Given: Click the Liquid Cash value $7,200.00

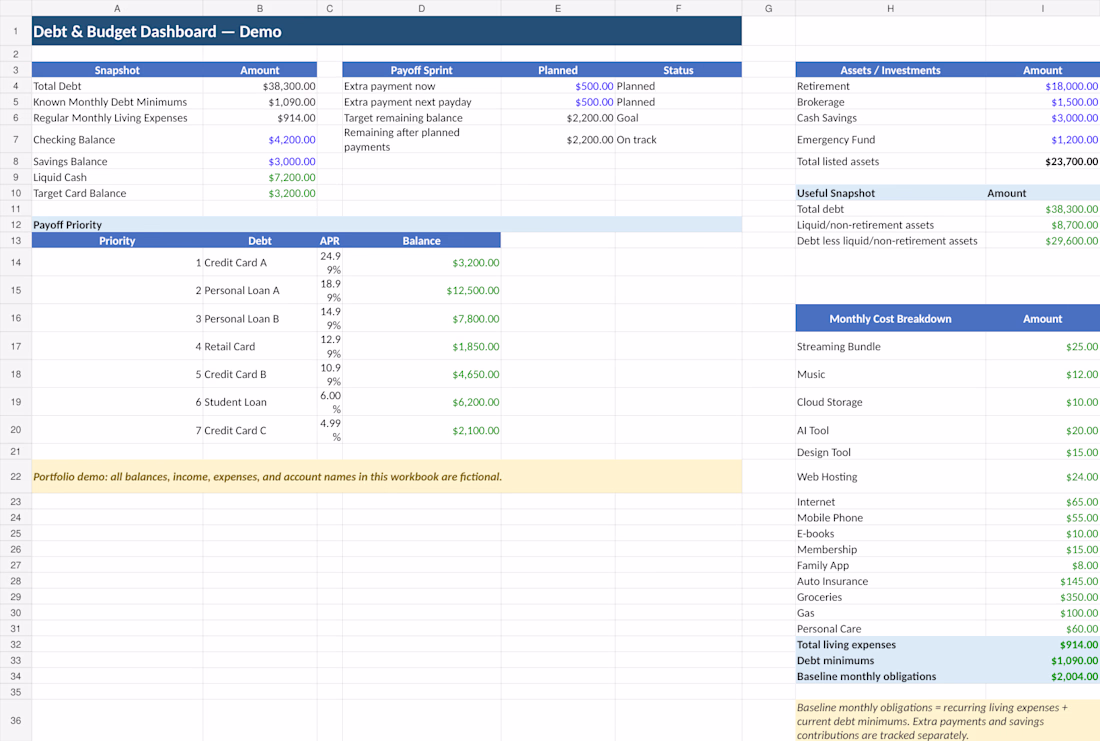Looking at the screenshot, I should click(x=292, y=178).
